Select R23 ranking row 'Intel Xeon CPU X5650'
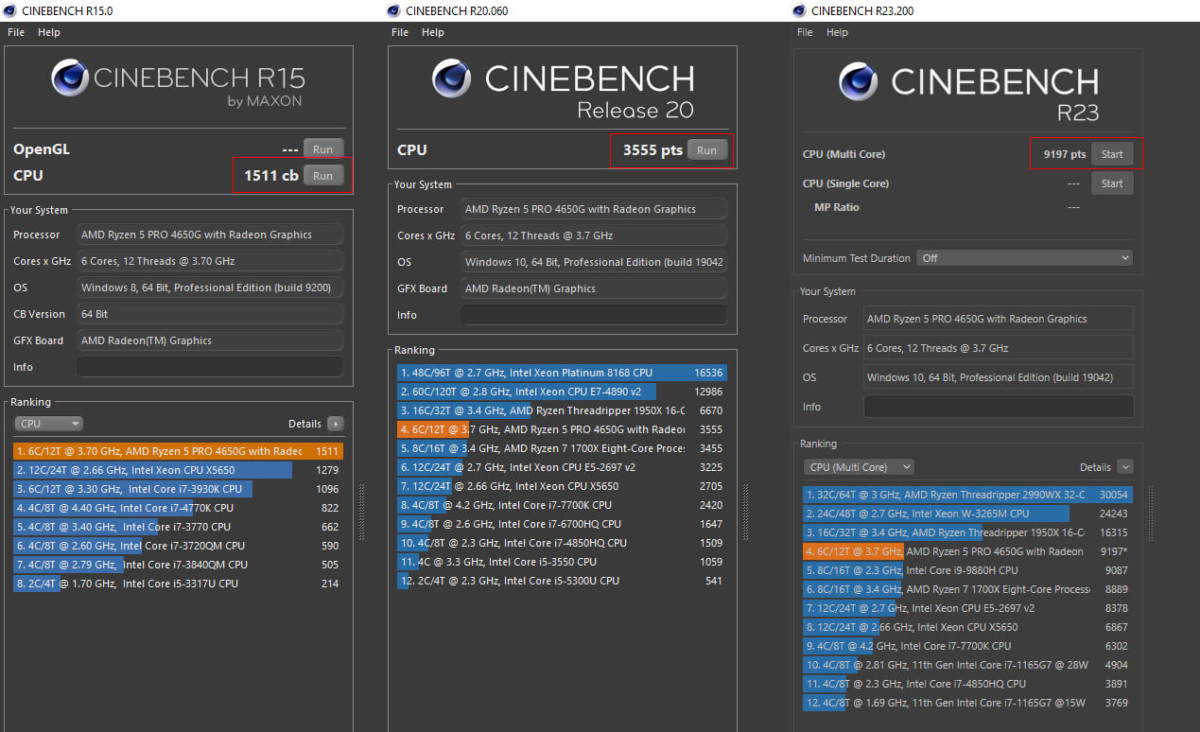This screenshot has height=732, width=1200. click(968, 627)
